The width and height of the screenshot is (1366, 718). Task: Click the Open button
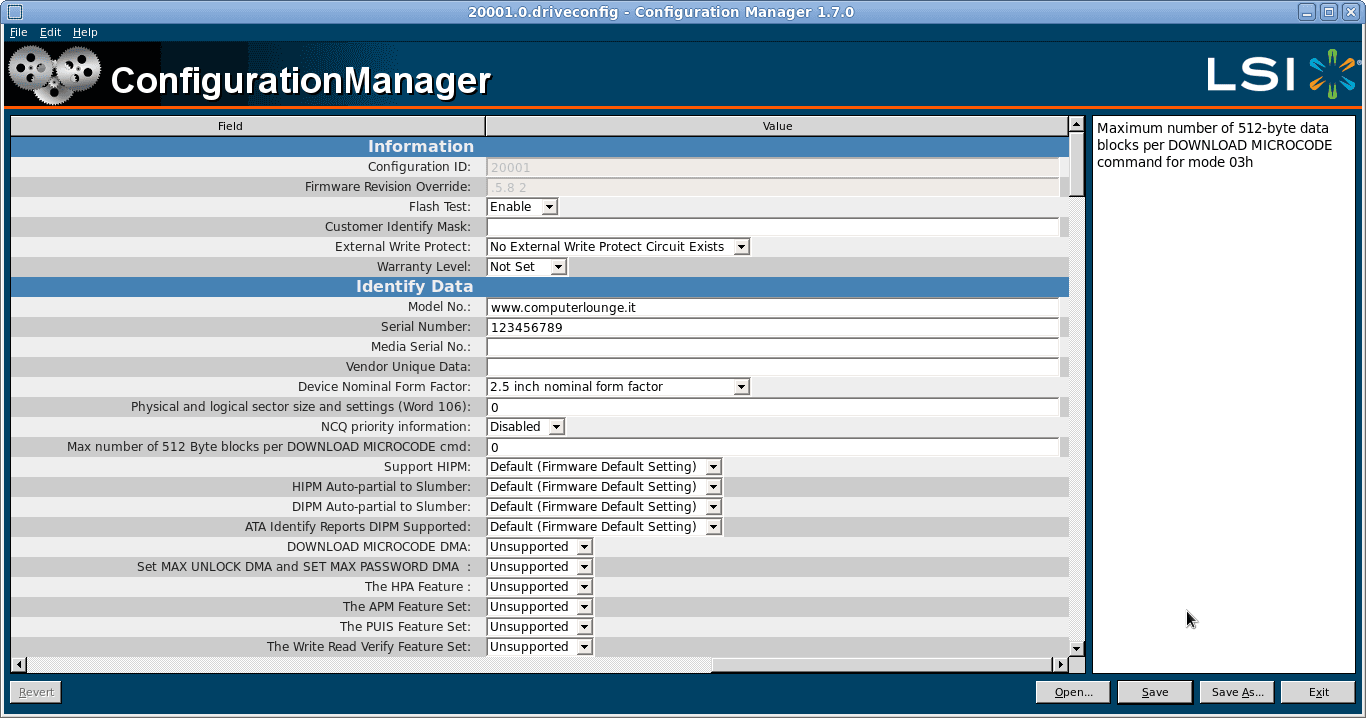coord(1072,691)
